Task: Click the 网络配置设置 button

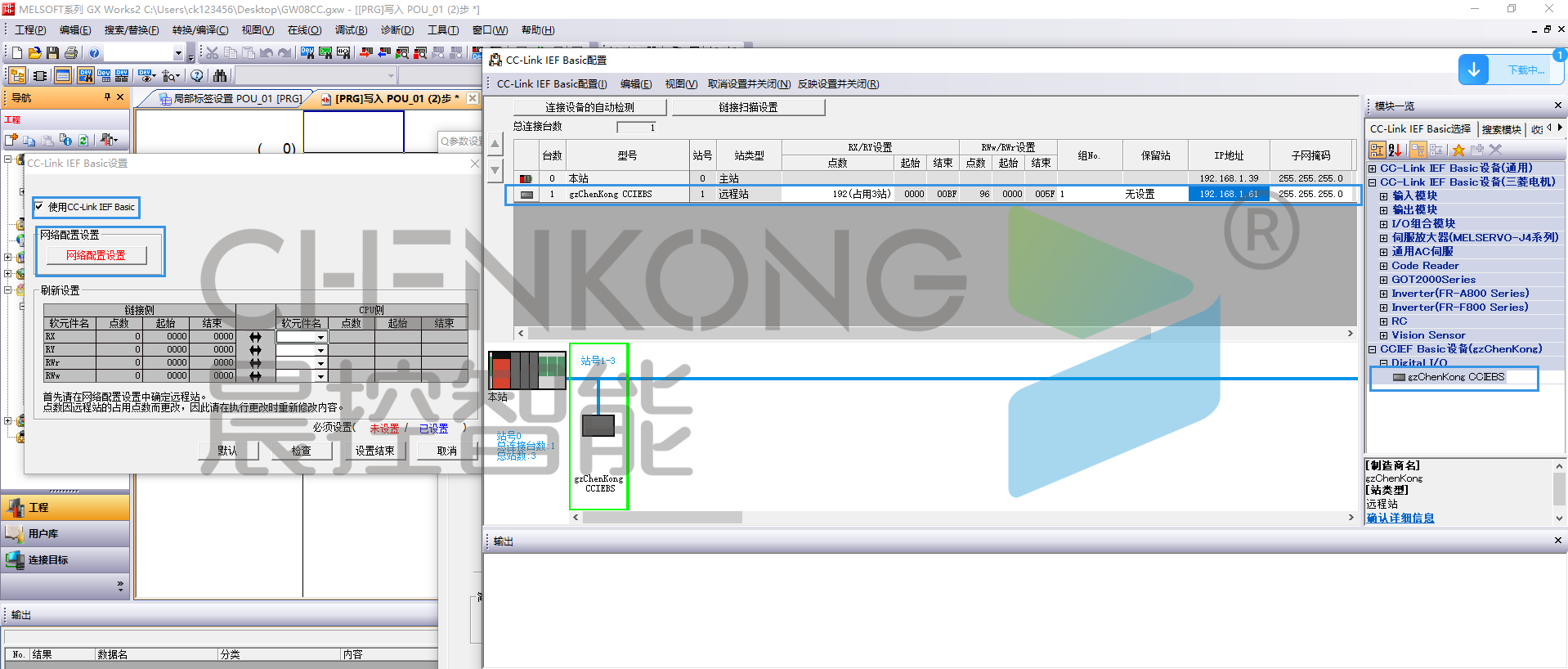Action: 96,255
